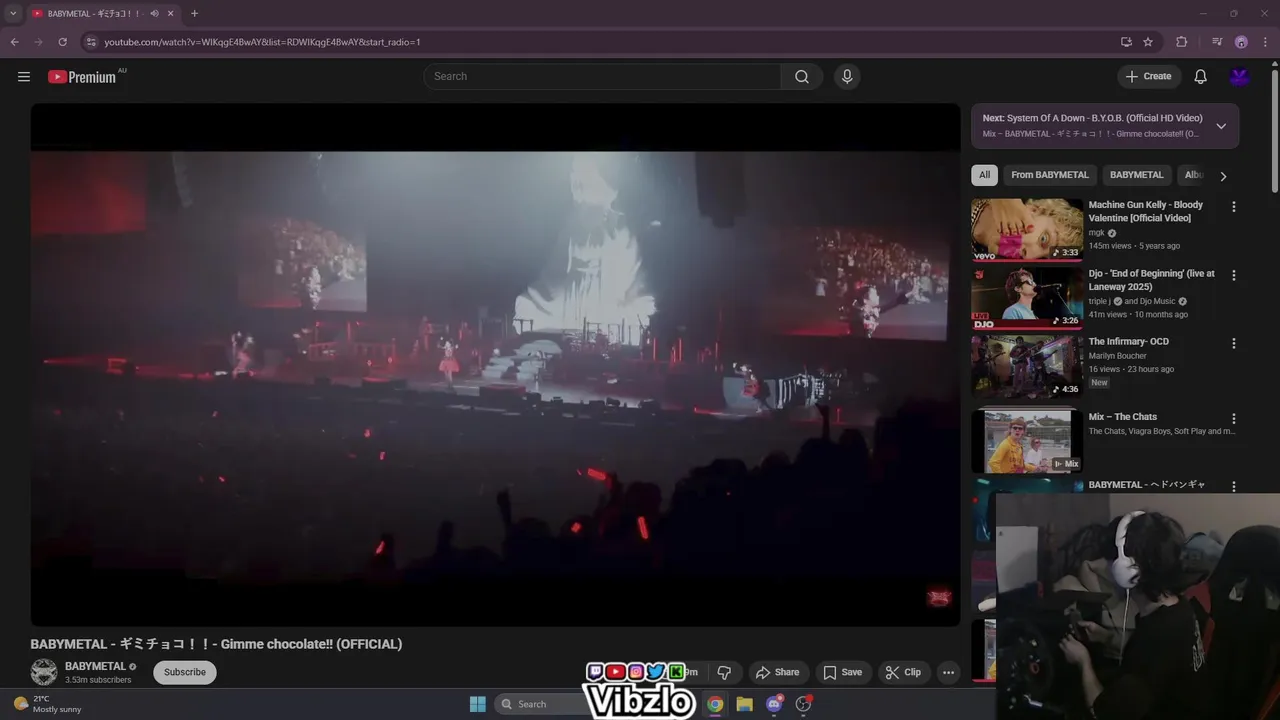Viewport: 1280px width, 720px height.
Task: Reload the page
Action: pos(62,42)
